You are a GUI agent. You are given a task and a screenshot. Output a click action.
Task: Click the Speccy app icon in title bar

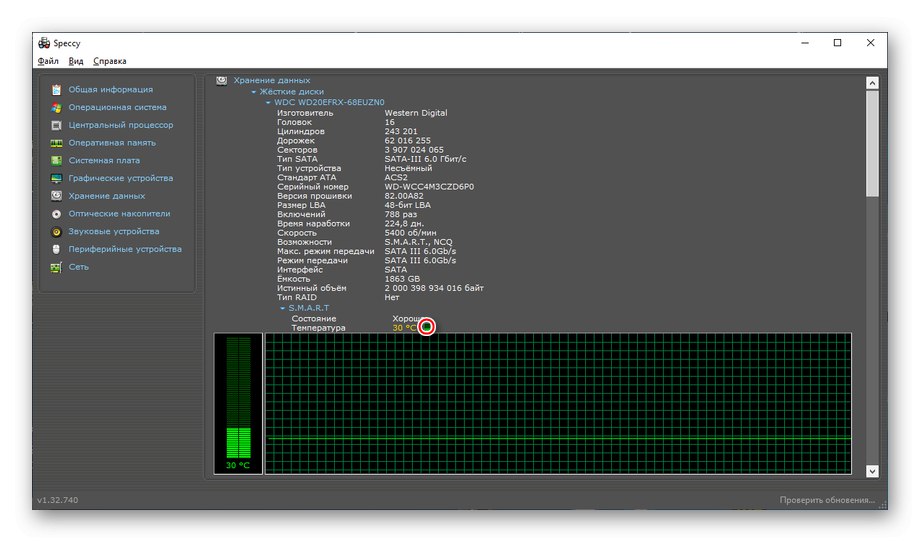tap(44, 43)
